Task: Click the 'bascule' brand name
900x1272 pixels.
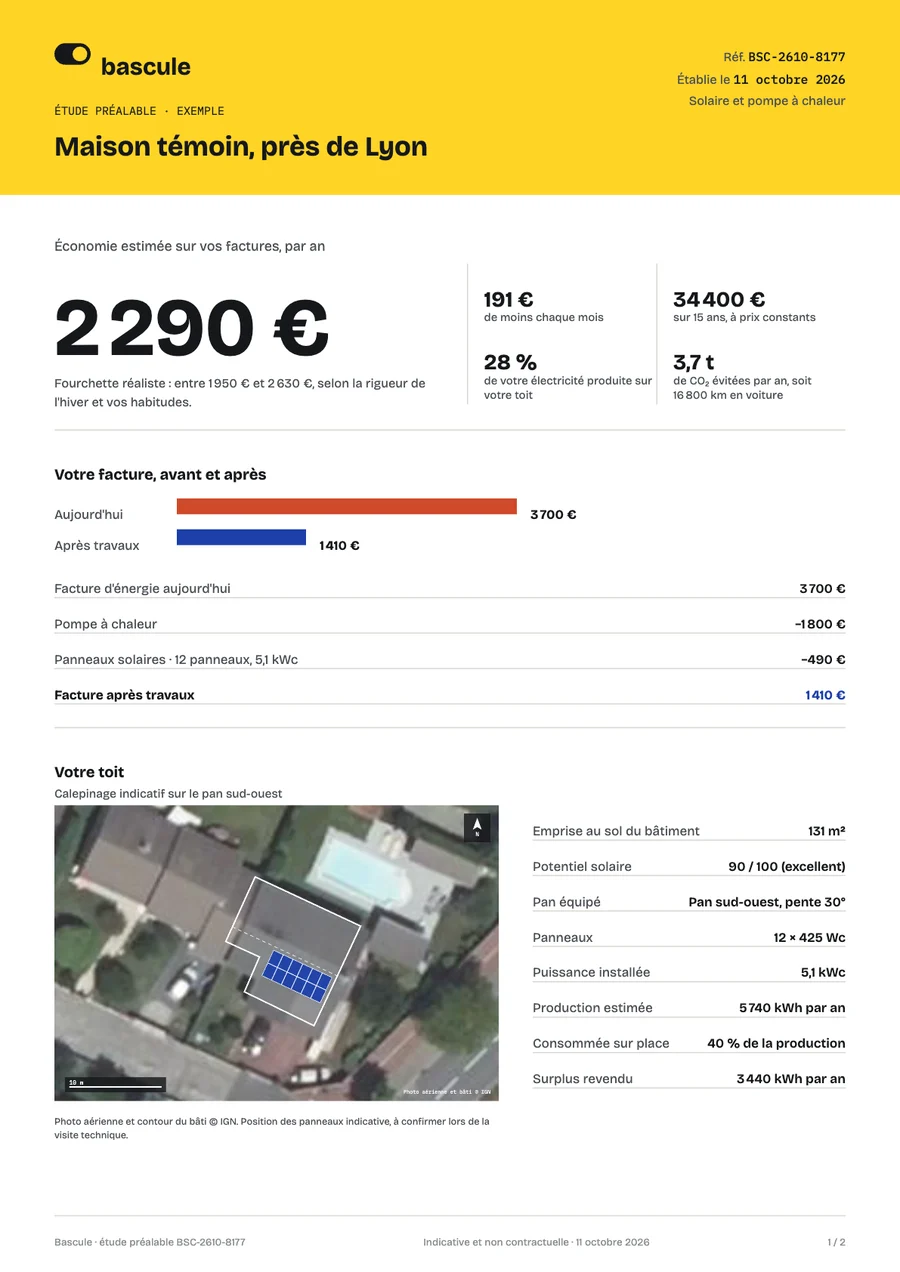Action: [x=146, y=67]
